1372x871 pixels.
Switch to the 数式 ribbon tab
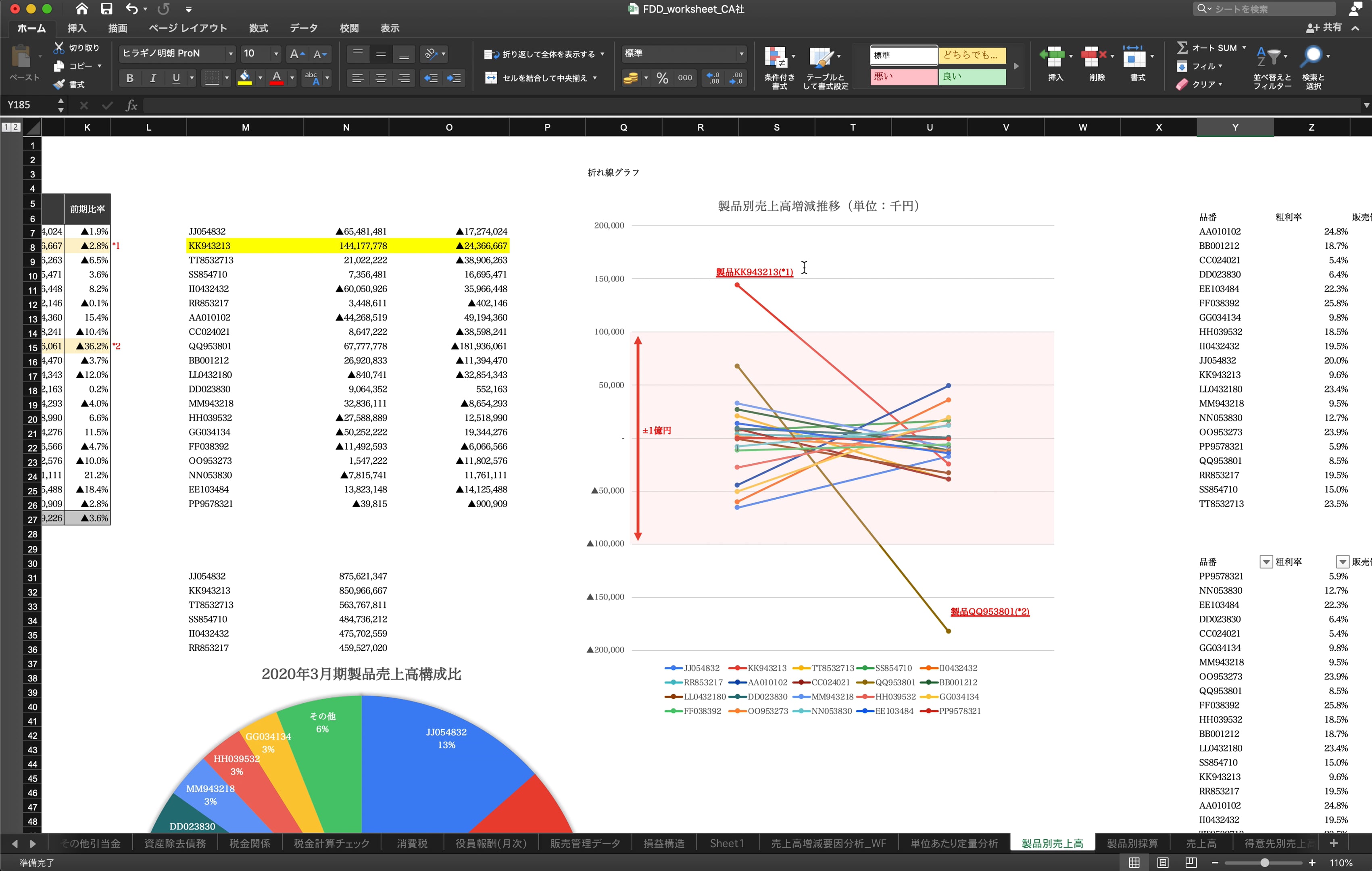point(258,28)
